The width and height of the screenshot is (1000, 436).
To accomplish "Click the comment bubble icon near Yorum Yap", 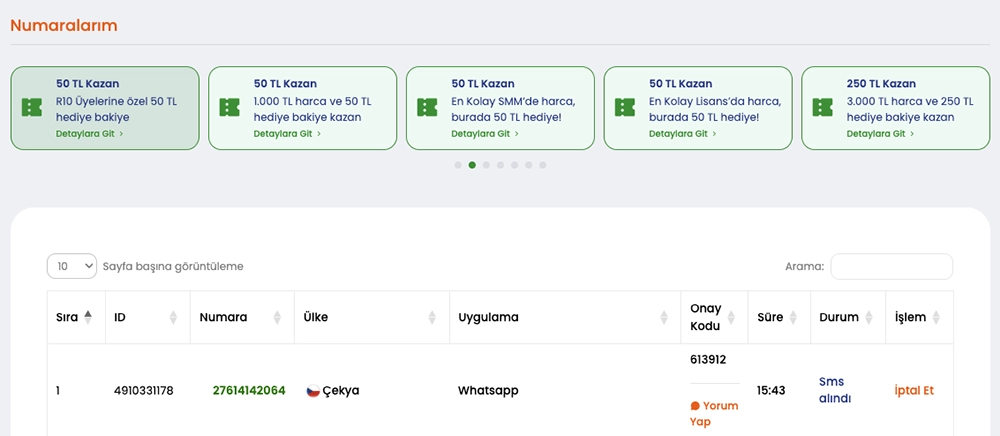I will (695, 406).
